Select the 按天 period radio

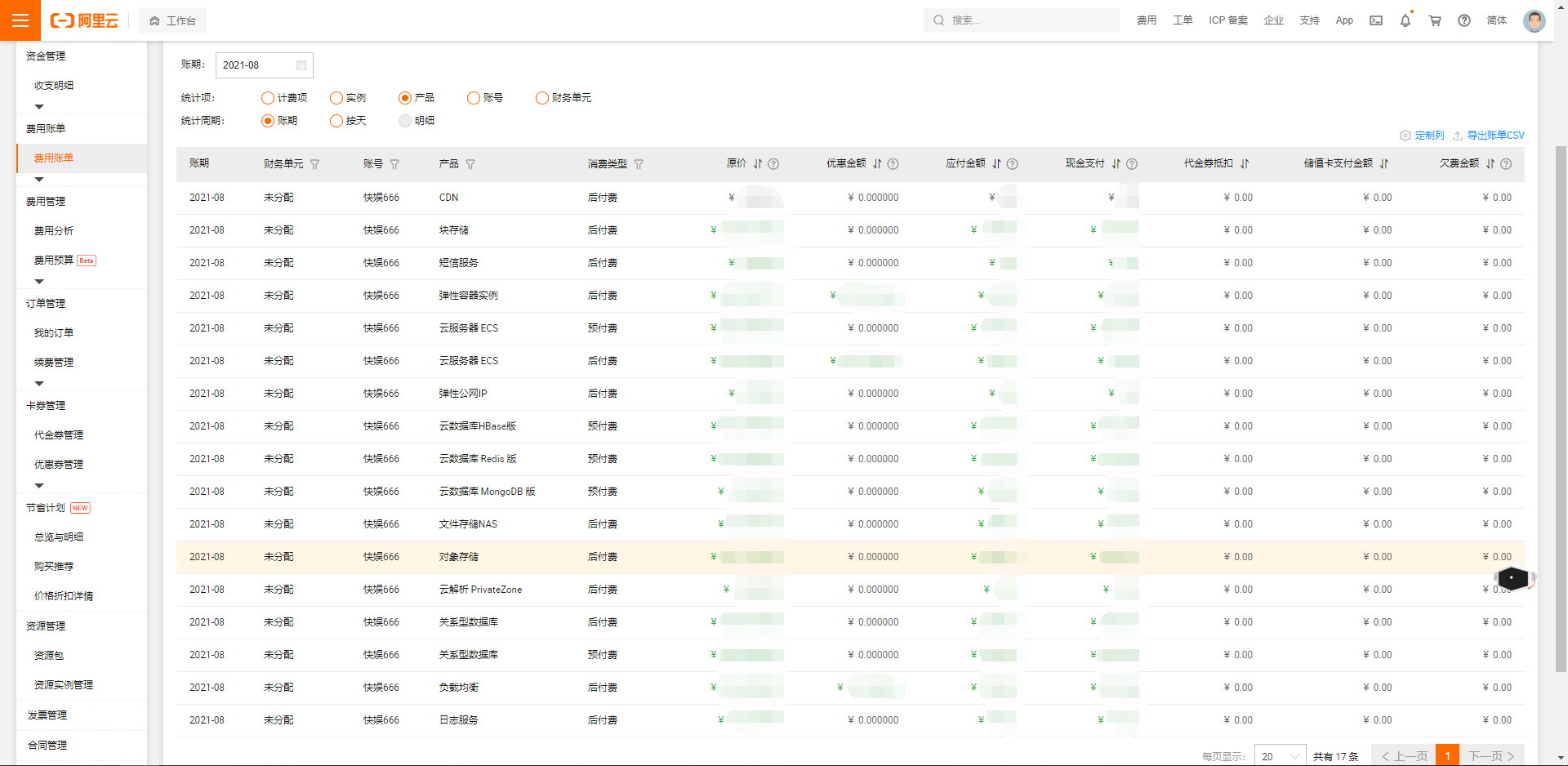click(336, 121)
